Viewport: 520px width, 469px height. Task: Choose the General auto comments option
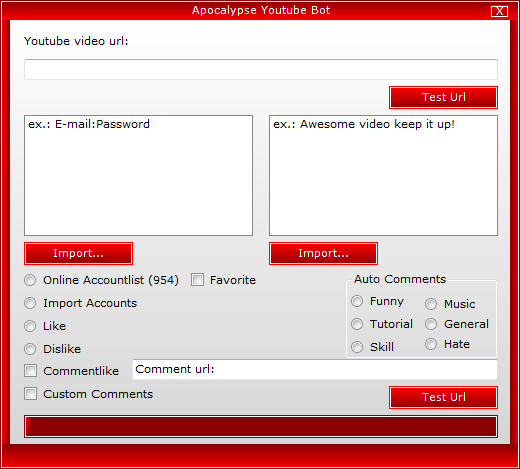point(431,324)
